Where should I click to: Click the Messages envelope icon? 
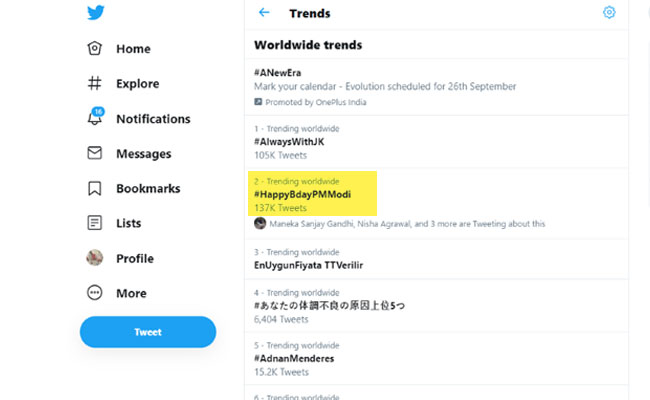[x=95, y=154]
